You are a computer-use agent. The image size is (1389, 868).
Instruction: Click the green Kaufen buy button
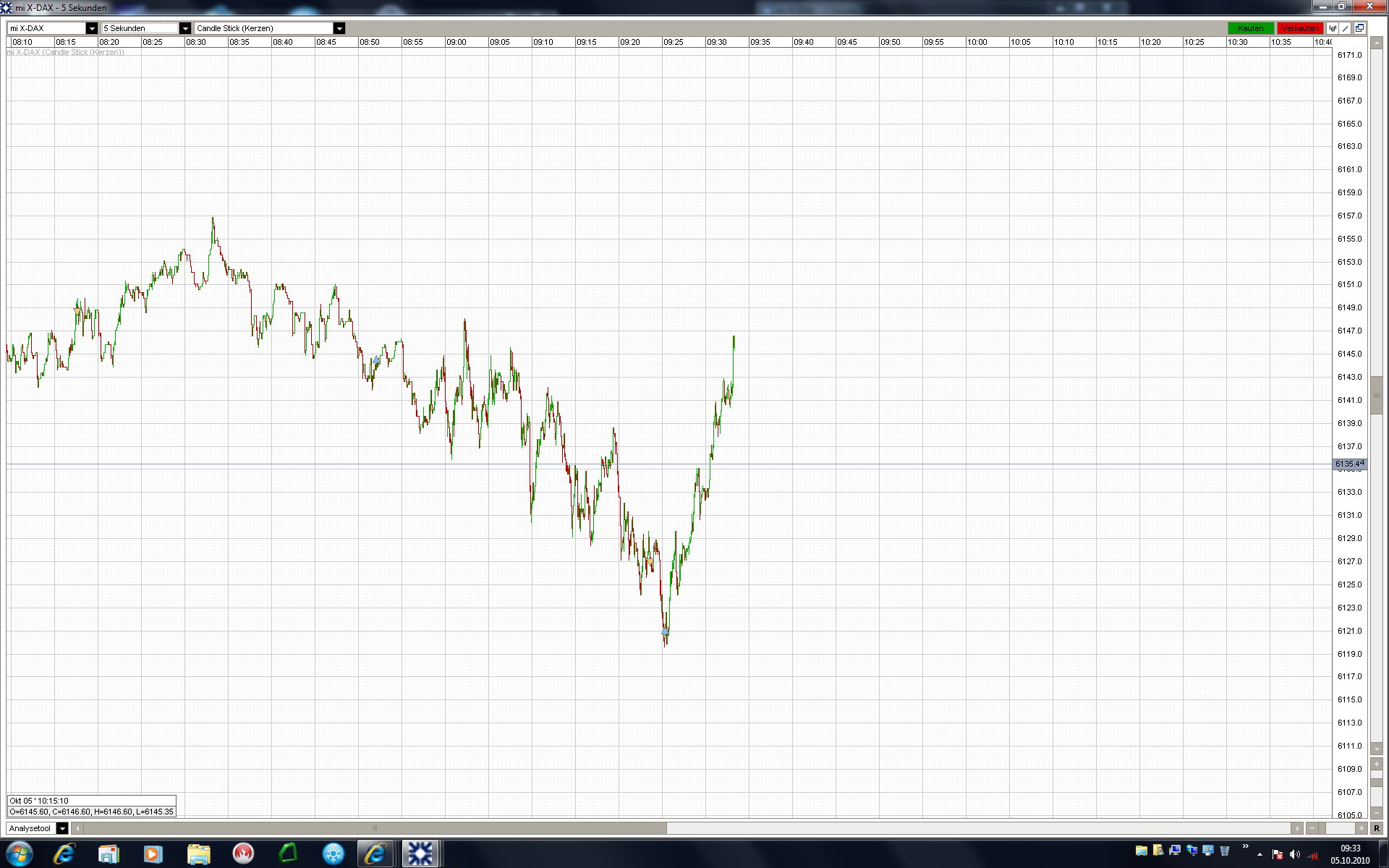click(x=1250, y=28)
